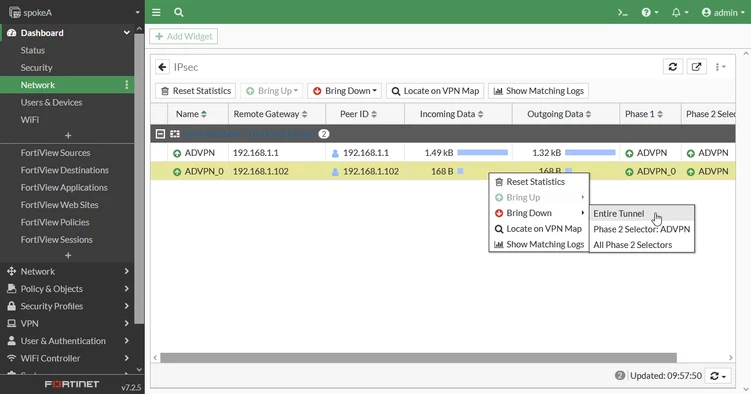Open the Bring Up toolbar dropdown
Viewport: 751px width, 394px height.
pos(272,91)
